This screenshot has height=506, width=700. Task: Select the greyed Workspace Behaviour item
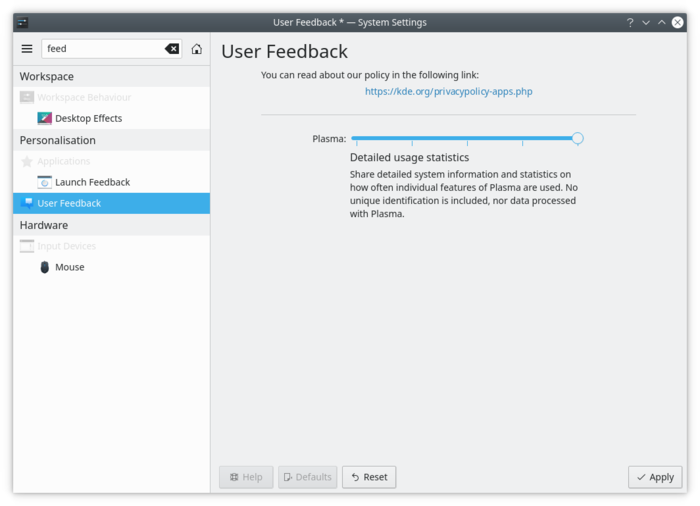(x=112, y=97)
